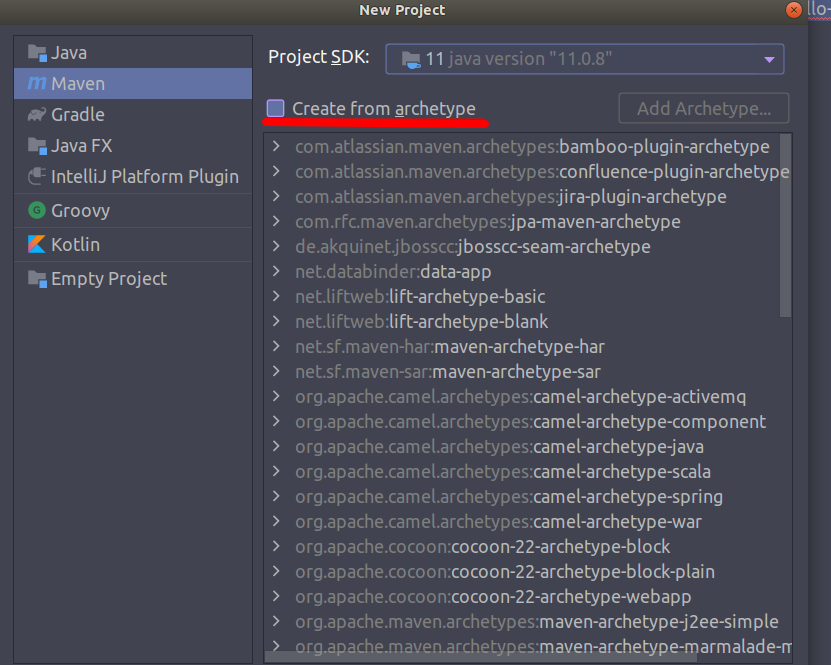Image resolution: width=831 pixels, height=665 pixels.
Task: Click the Java FX folder icon
Action: [x=37, y=146]
